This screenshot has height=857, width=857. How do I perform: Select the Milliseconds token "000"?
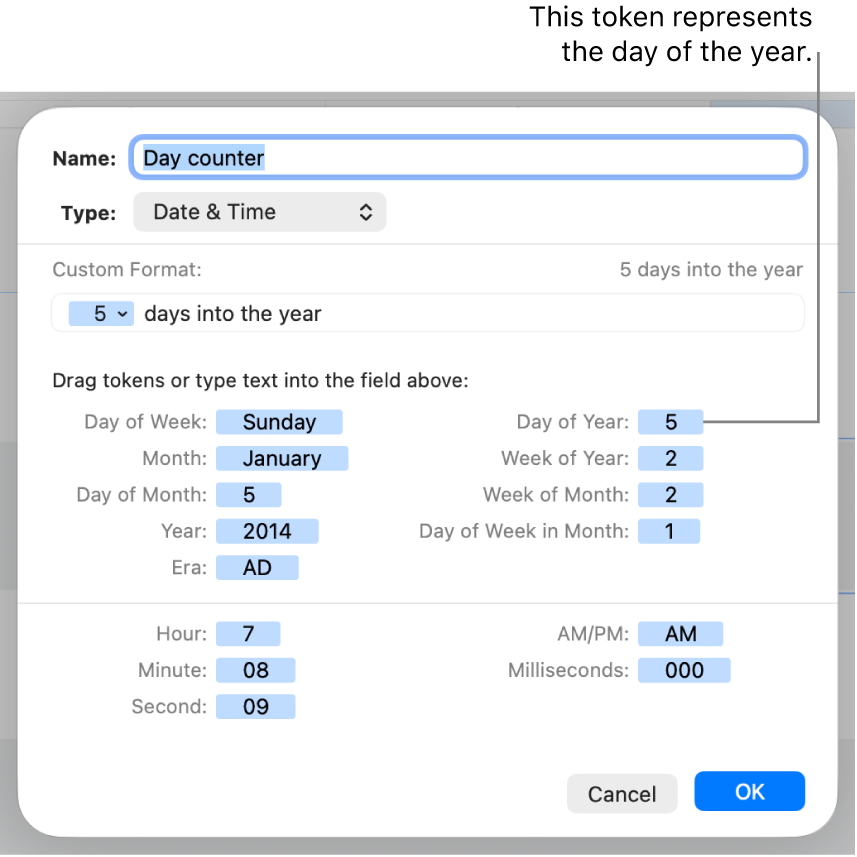coord(684,670)
